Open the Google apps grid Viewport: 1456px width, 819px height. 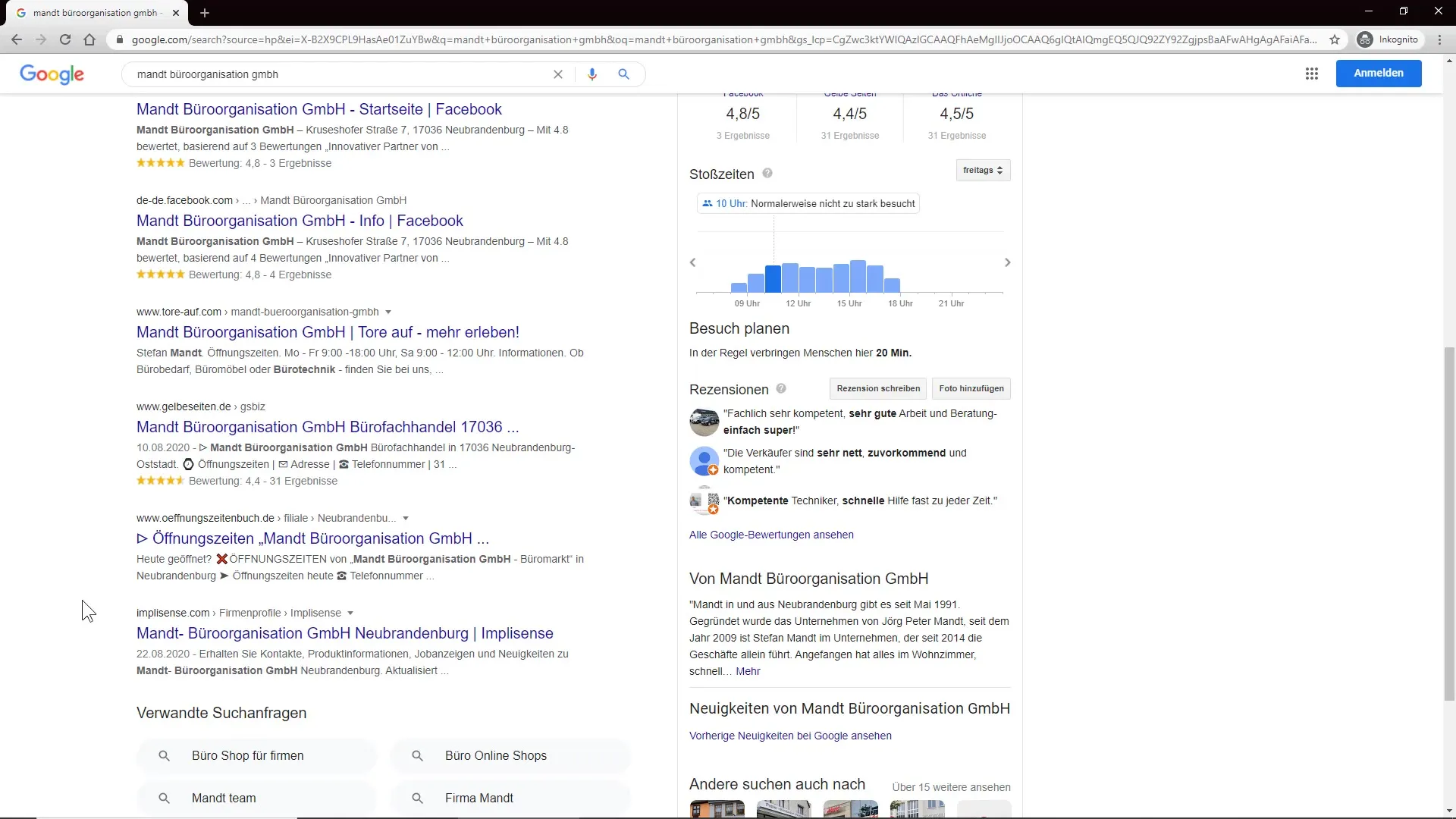[1312, 74]
